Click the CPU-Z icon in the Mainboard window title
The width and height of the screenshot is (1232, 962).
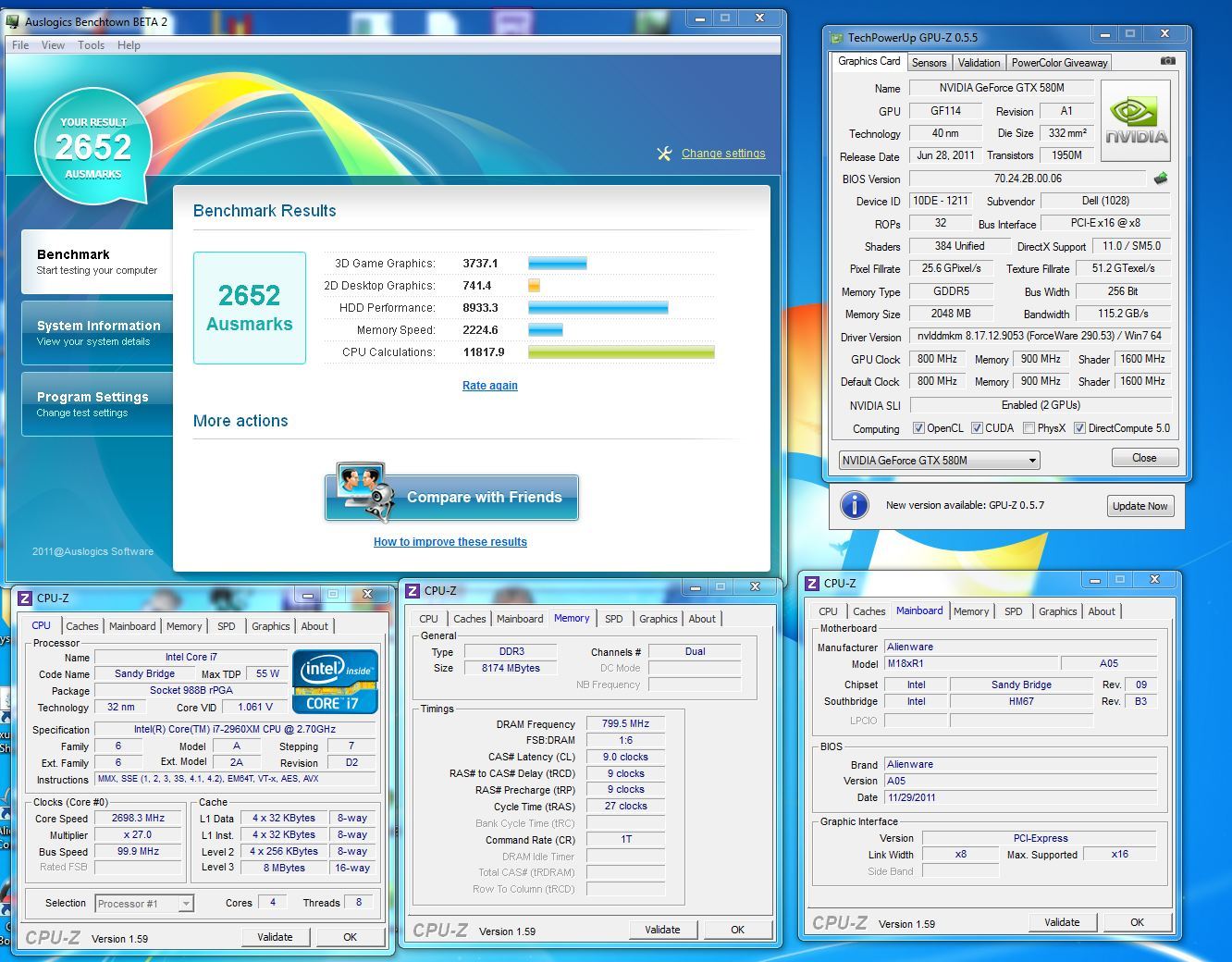click(812, 584)
